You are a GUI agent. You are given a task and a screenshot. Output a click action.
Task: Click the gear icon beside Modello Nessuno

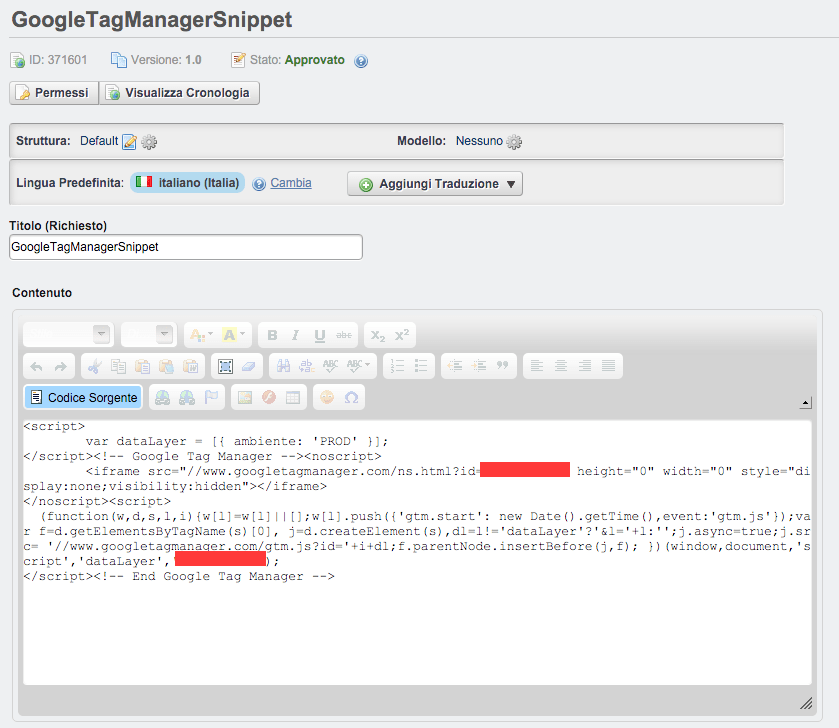pyautogui.click(x=514, y=142)
